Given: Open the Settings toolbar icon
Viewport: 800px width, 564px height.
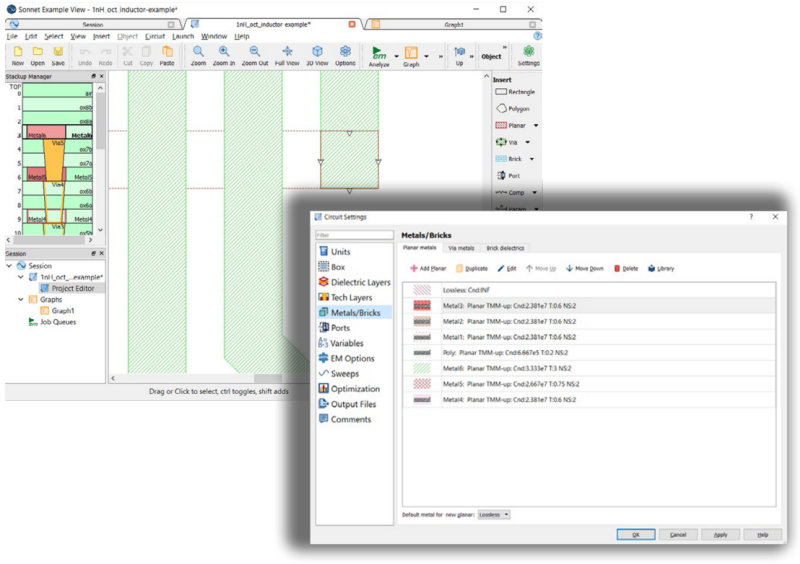Looking at the screenshot, I should [529, 55].
